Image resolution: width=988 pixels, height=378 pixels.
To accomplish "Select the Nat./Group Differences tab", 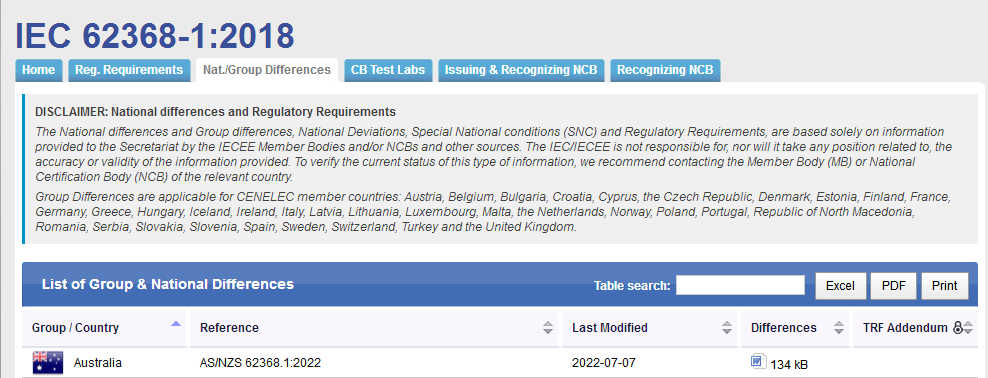I will (x=267, y=71).
